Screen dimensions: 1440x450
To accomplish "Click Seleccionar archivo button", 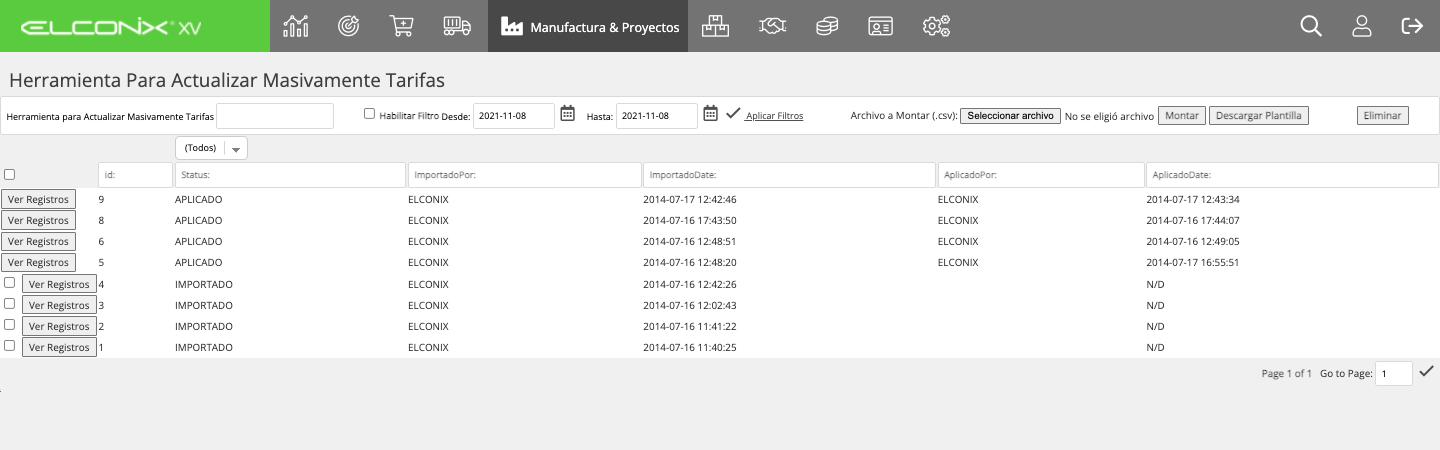I will pyautogui.click(x=1010, y=116).
